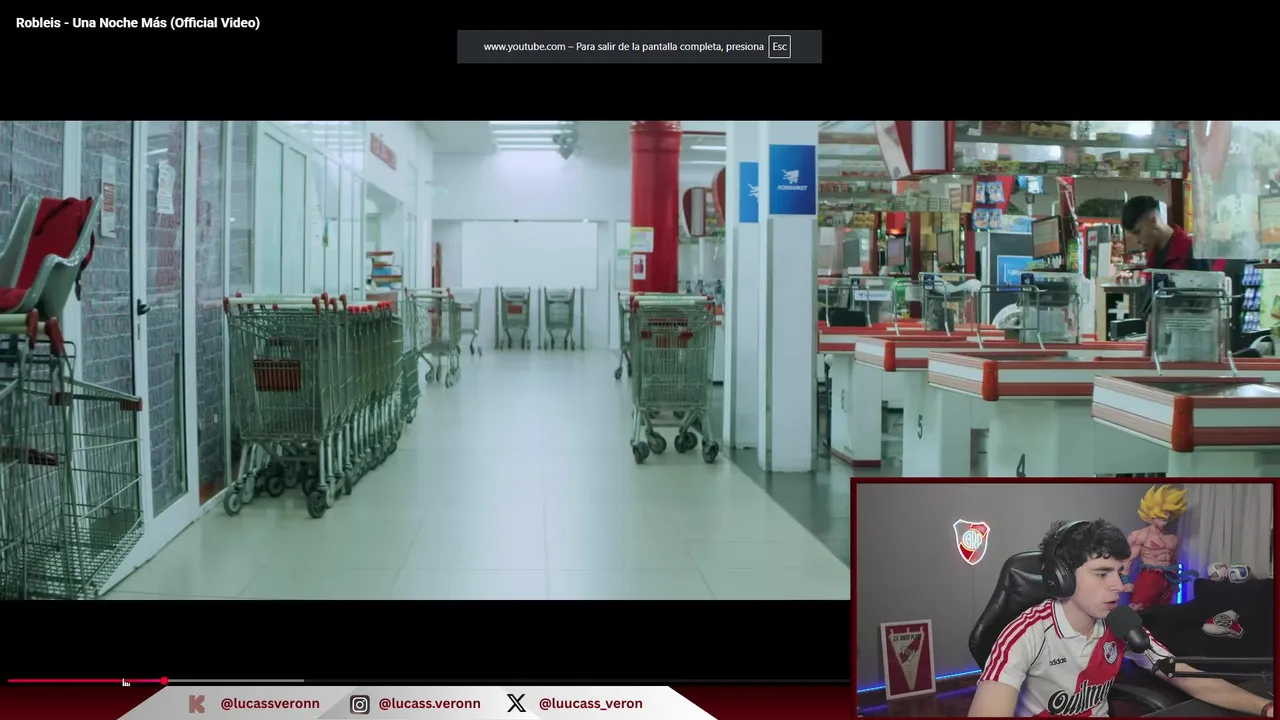Click the red scrubber handle on the progress bar
The width and height of the screenshot is (1280, 720).
tap(164, 681)
